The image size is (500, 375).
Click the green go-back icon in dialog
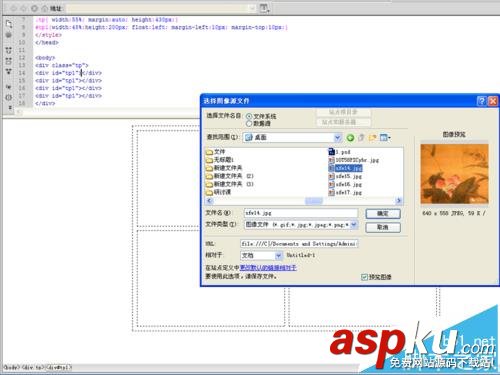(350, 137)
